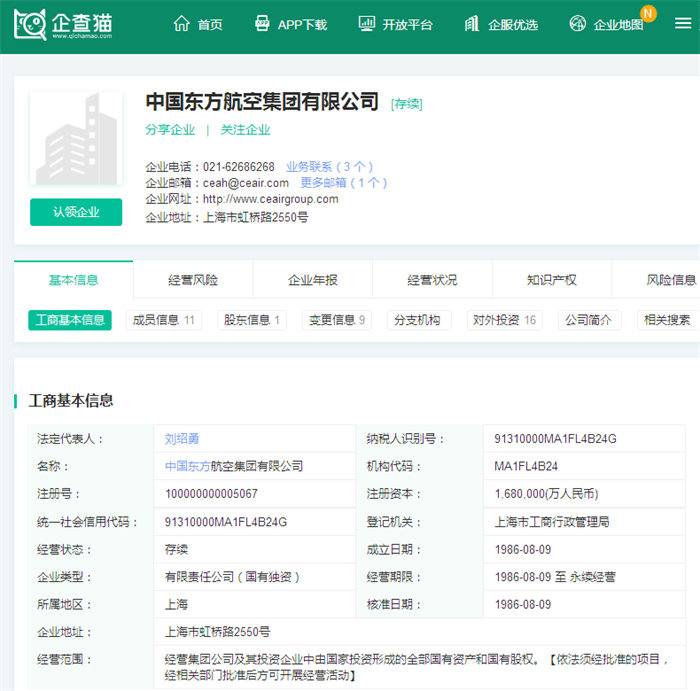Image resolution: width=700 pixels, height=691 pixels.
Task: Click 核准日期 value 1986-08-09
Action: [x=523, y=604]
